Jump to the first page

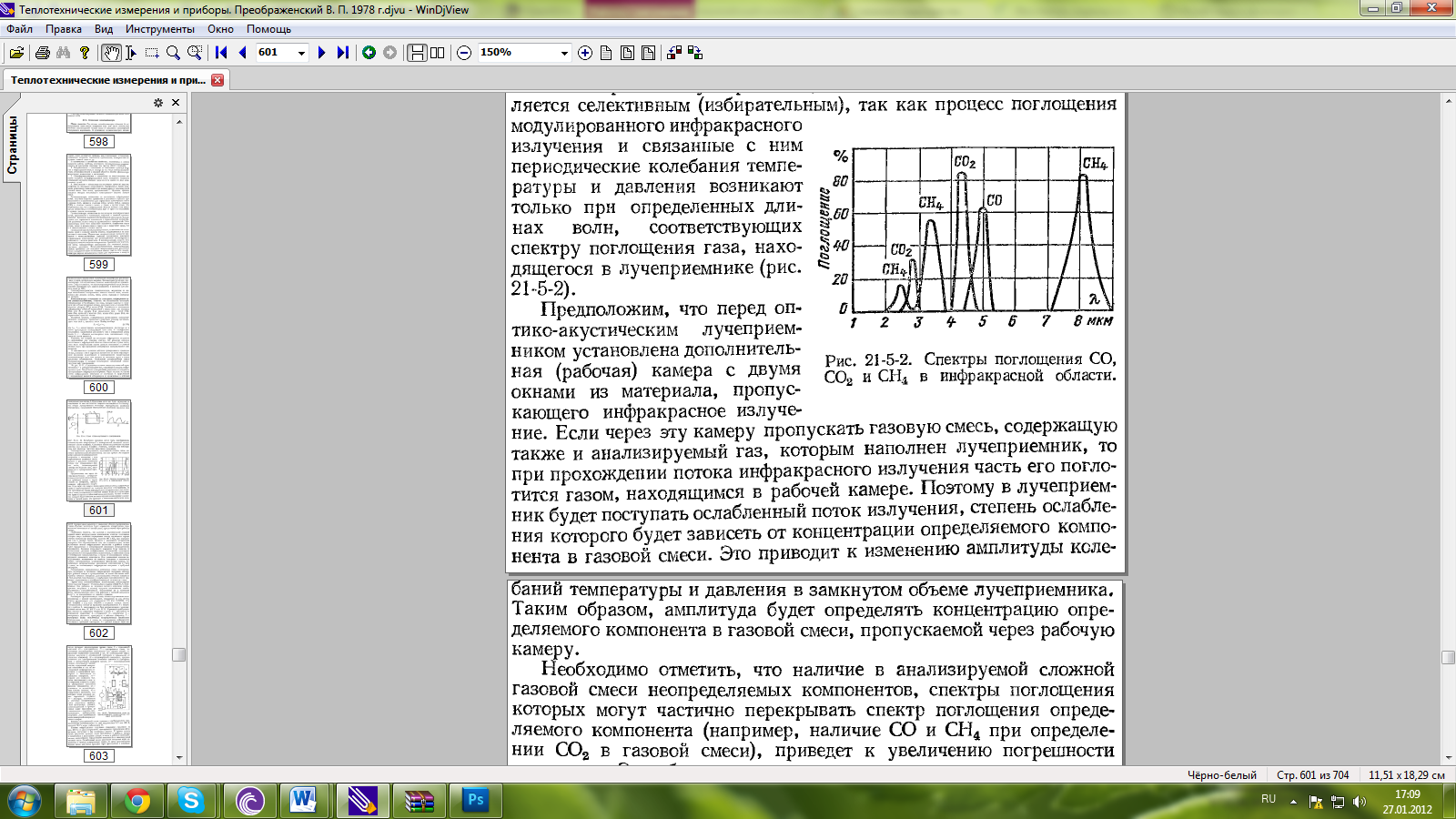pos(221,53)
